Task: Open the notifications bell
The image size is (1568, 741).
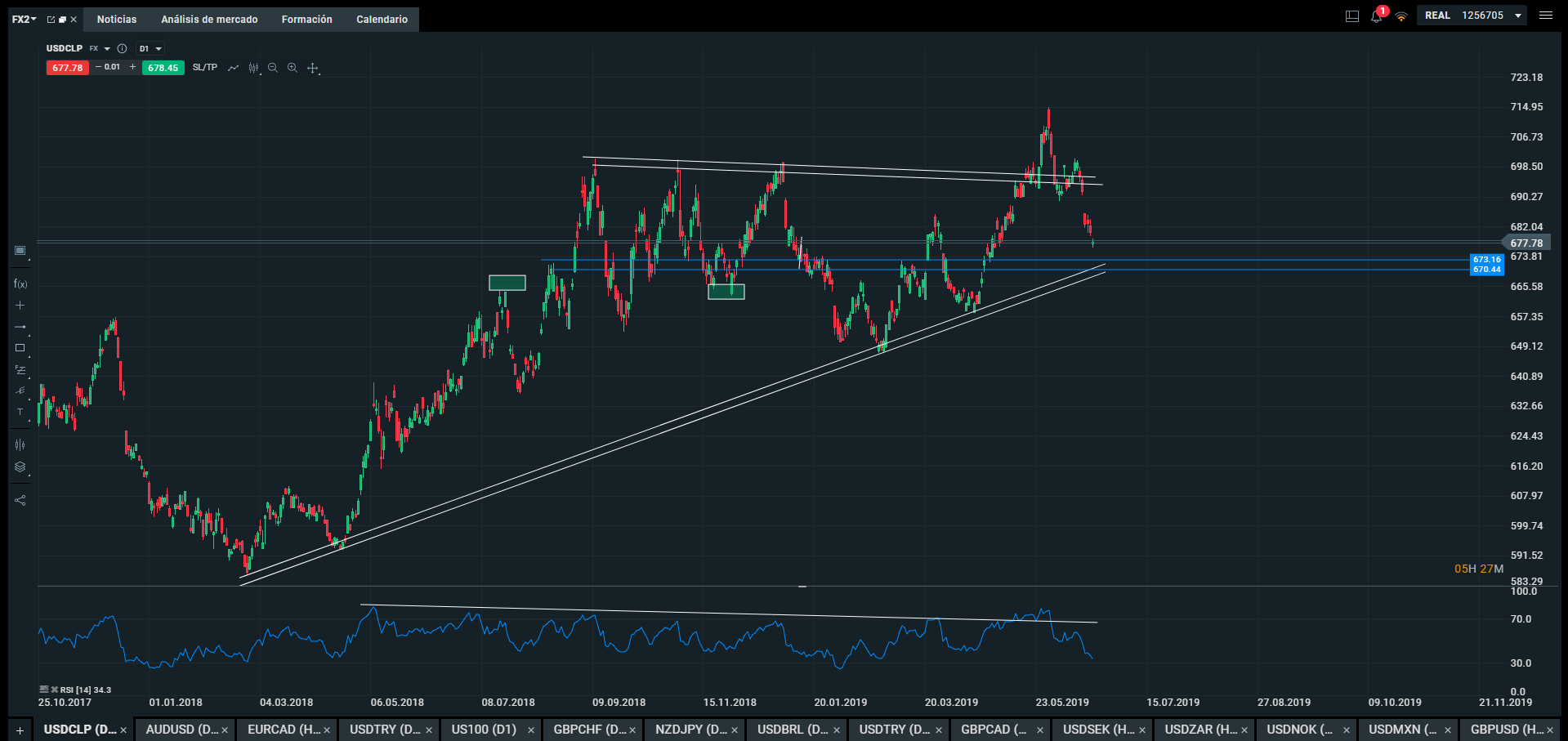Action: coord(1377,16)
